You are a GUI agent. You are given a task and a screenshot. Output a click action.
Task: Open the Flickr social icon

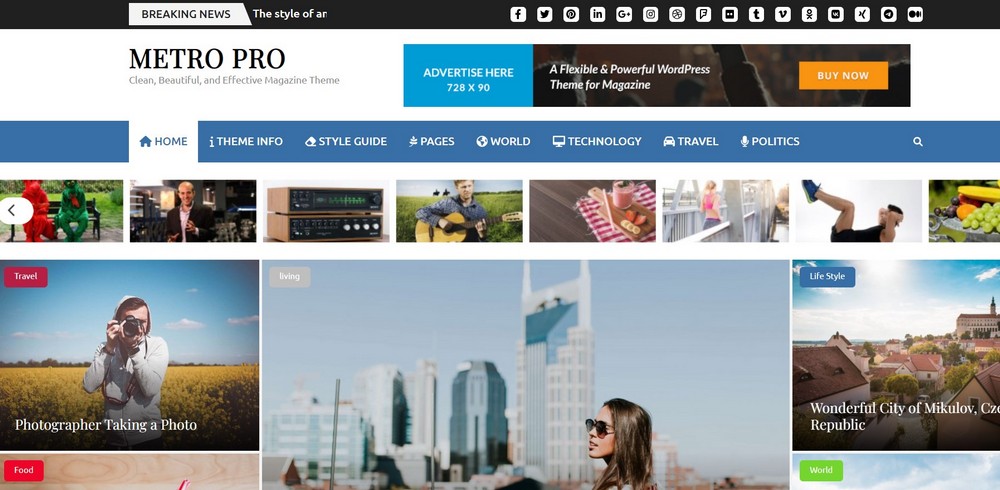click(x=730, y=14)
